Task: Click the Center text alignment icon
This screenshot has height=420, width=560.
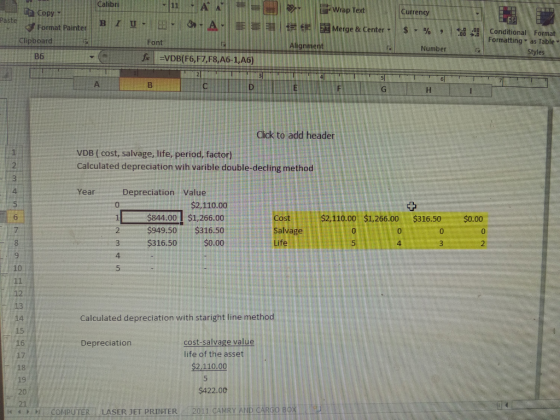Action: coord(255,26)
